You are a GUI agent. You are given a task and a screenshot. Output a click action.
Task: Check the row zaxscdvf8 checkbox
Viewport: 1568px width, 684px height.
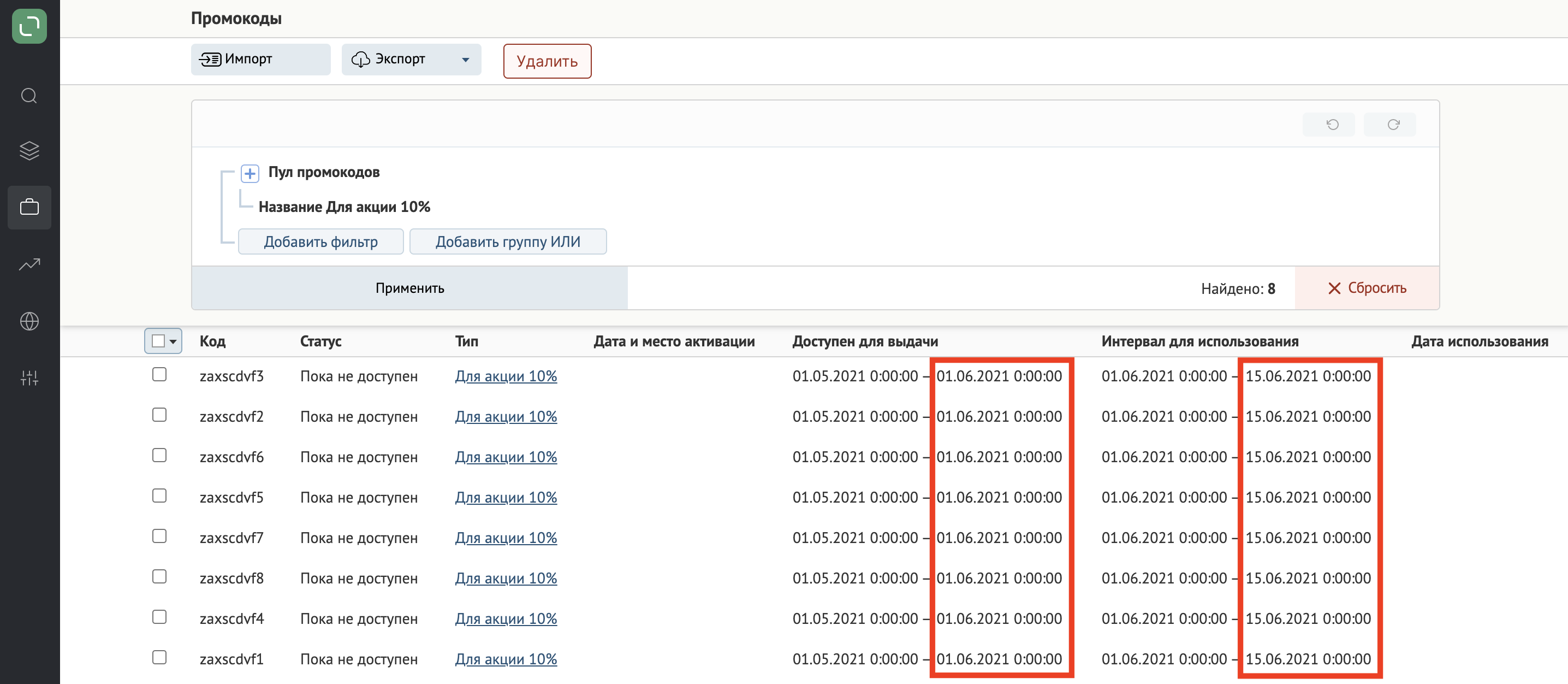tap(159, 576)
